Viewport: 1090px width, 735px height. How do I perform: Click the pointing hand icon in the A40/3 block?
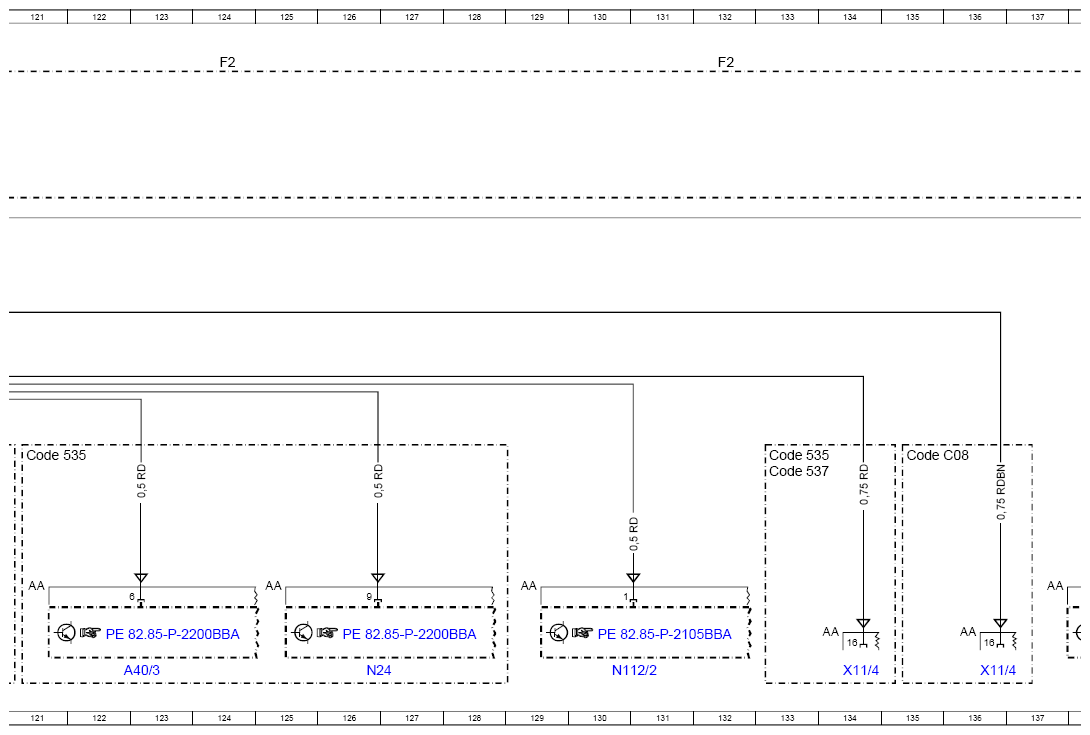[91, 633]
